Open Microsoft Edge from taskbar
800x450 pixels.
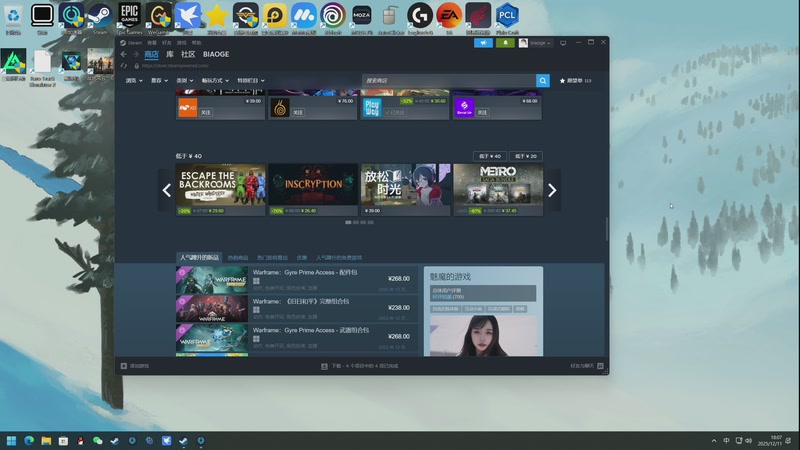(29, 441)
